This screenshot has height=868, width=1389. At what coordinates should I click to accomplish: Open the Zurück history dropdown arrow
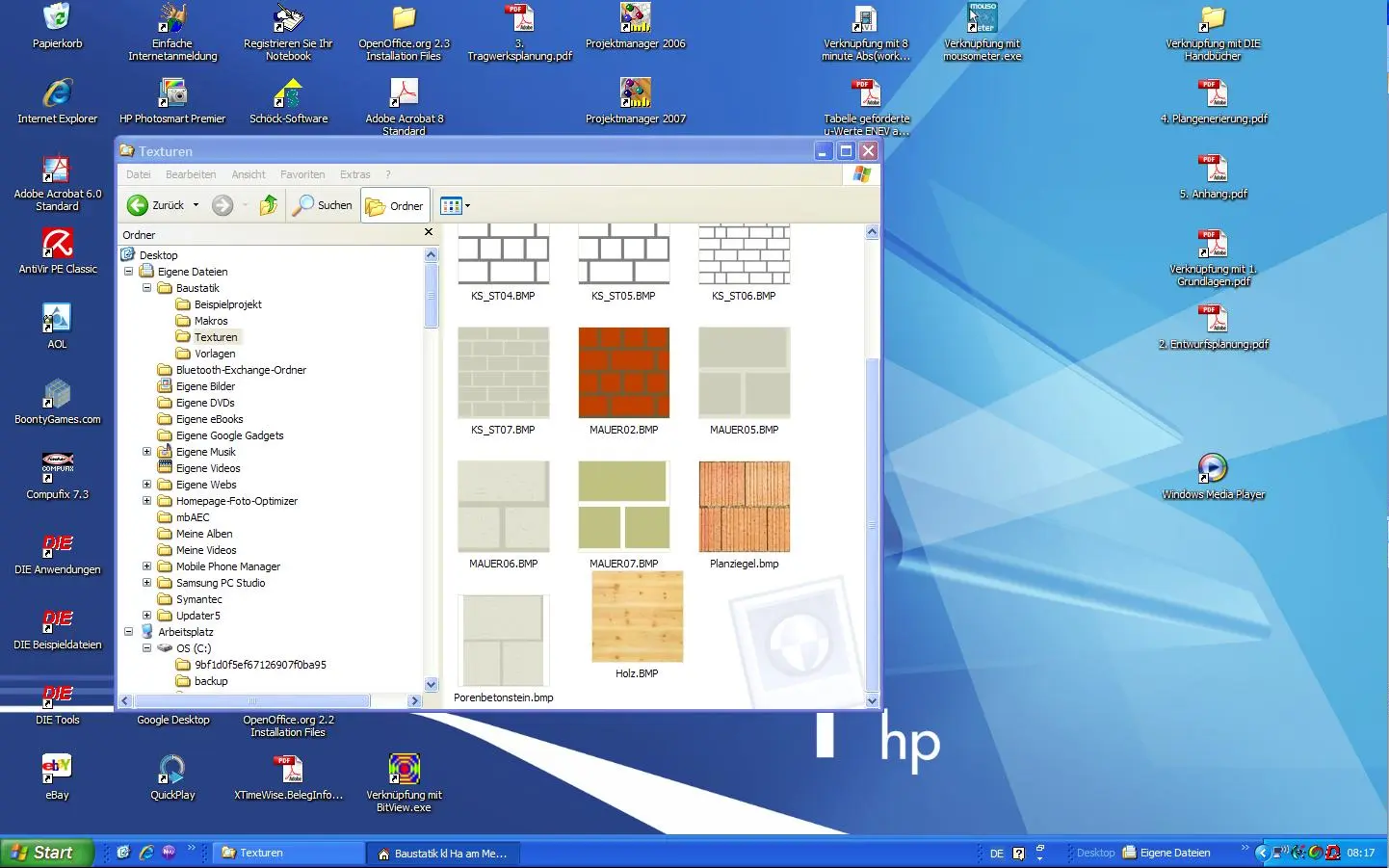click(x=196, y=205)
